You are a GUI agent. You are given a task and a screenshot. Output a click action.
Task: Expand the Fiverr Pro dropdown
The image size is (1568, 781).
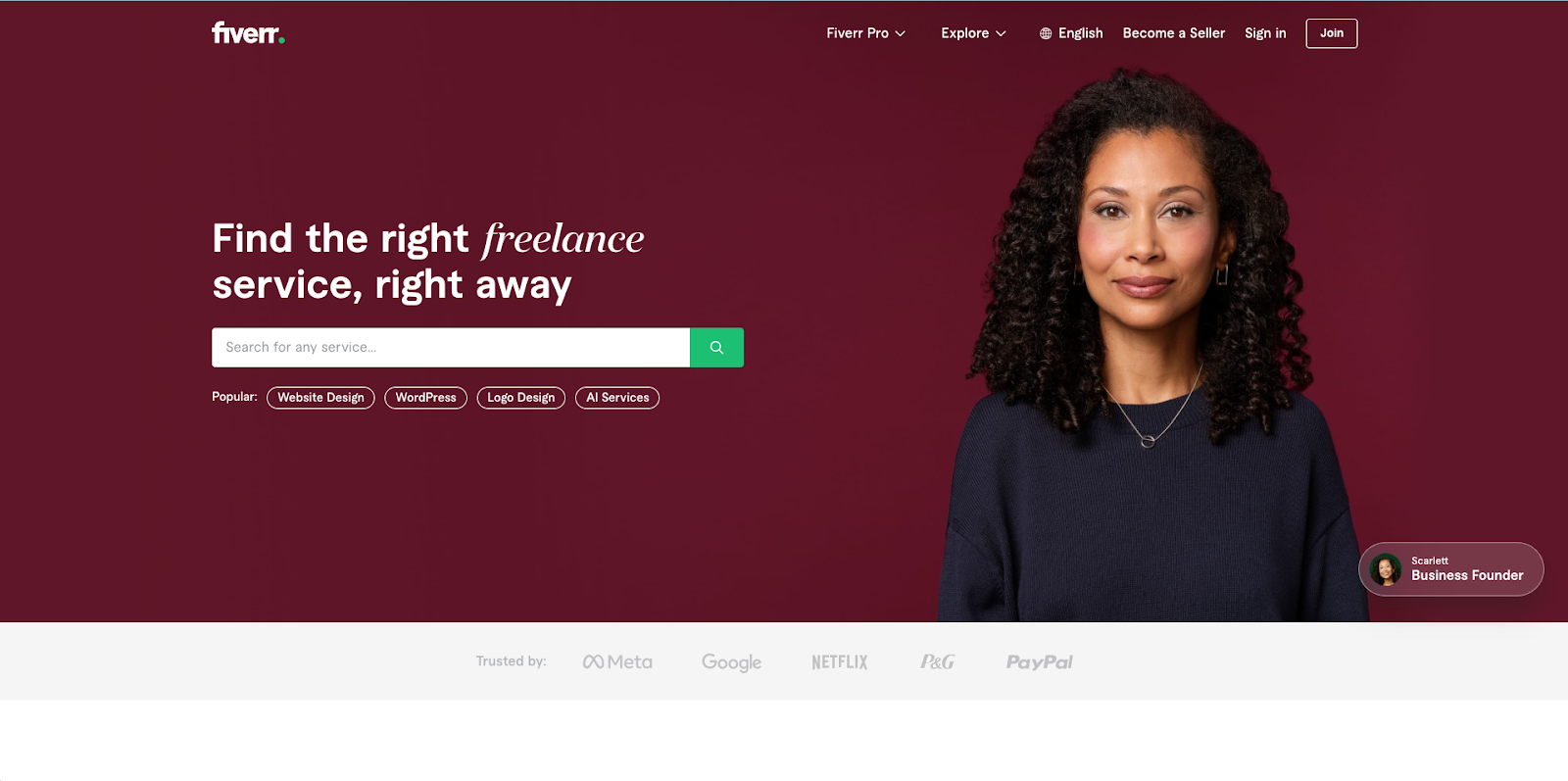tap(865, 33)
